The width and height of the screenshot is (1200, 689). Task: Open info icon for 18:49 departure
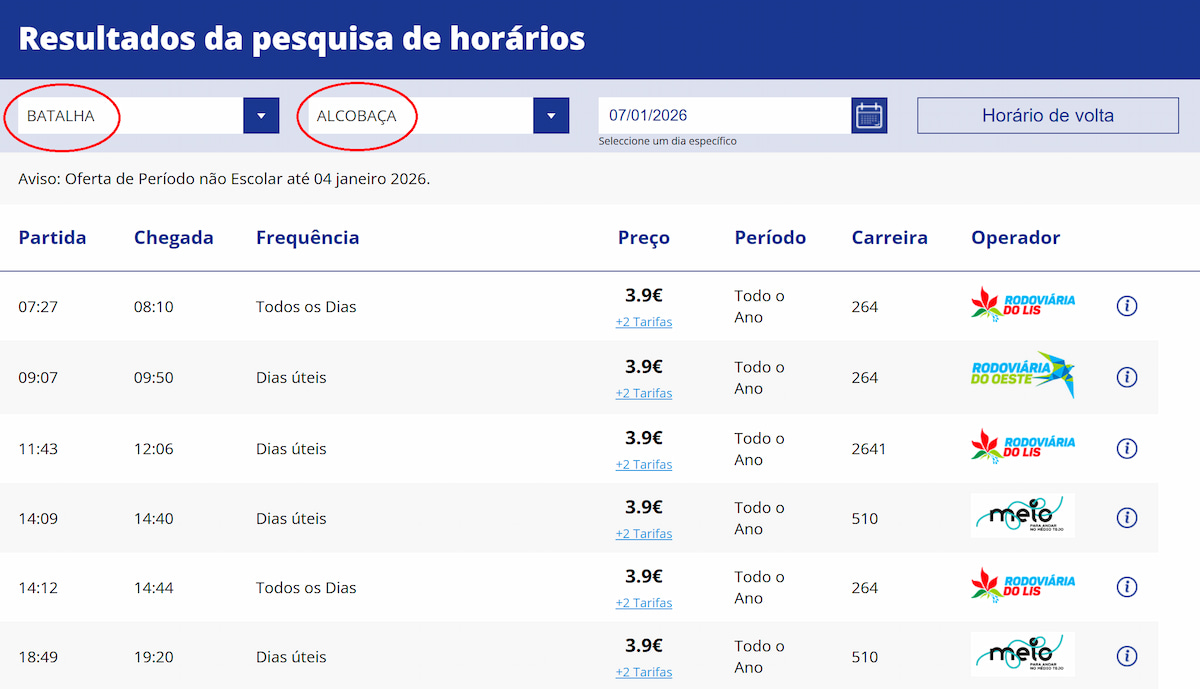click(1126, 656)
